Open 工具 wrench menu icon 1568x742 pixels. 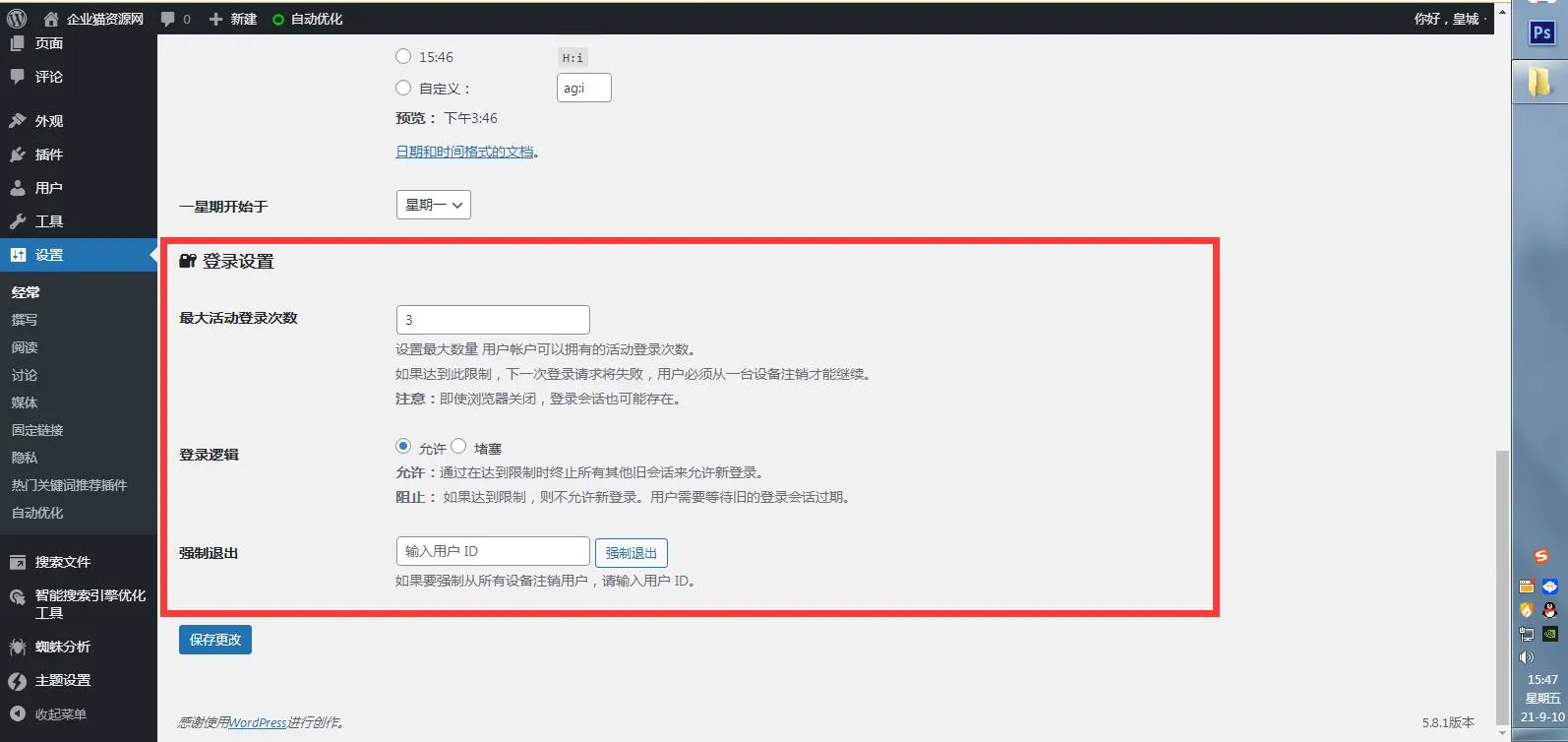(18, 221)
